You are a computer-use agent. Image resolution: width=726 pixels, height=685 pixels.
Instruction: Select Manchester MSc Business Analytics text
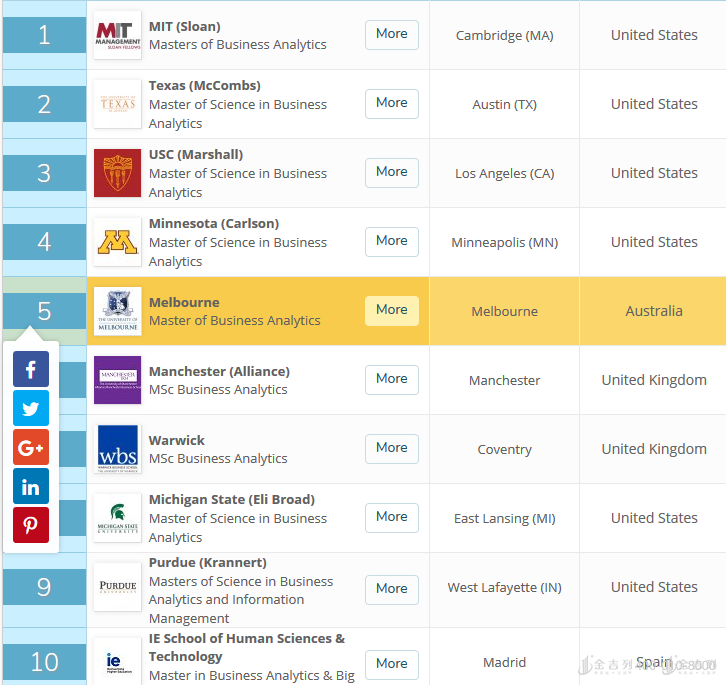click(218, 390)
